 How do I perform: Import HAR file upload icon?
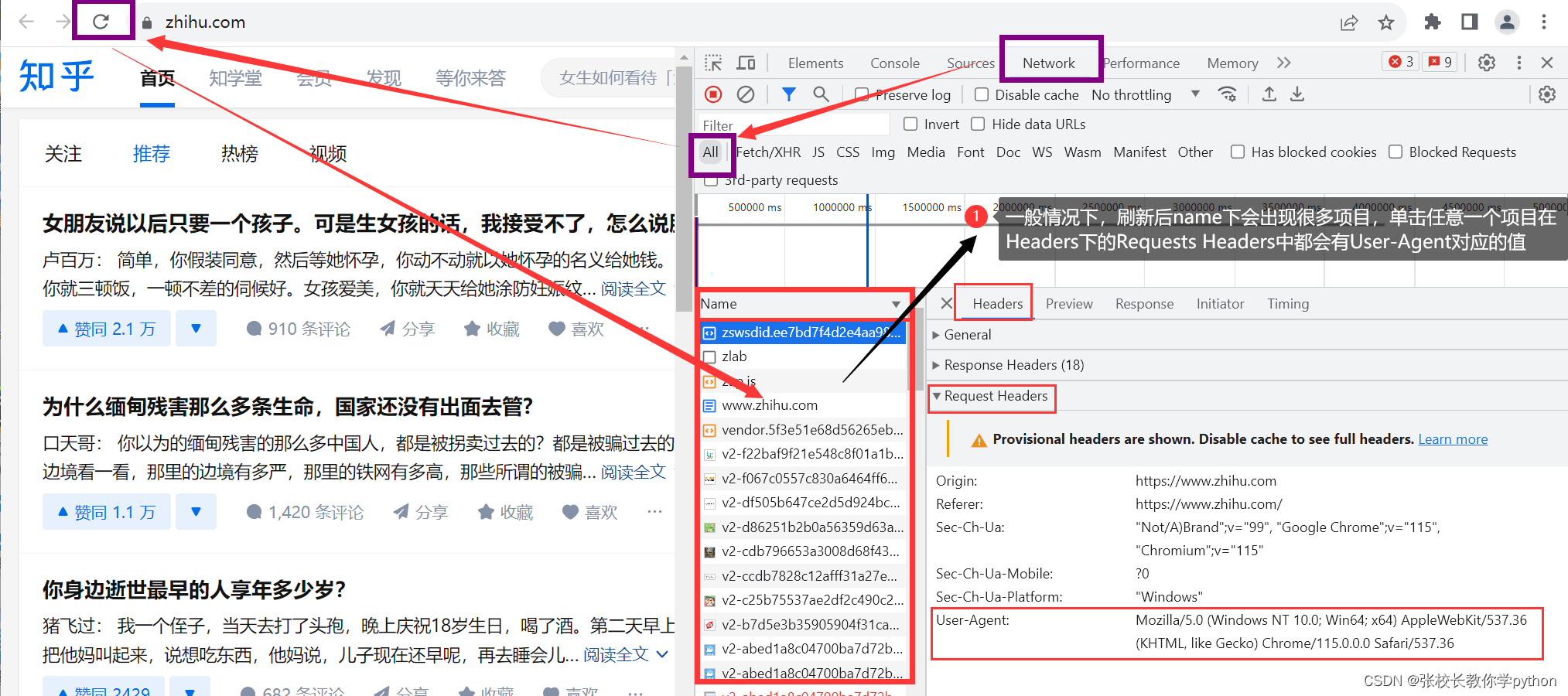point(1269,94)
